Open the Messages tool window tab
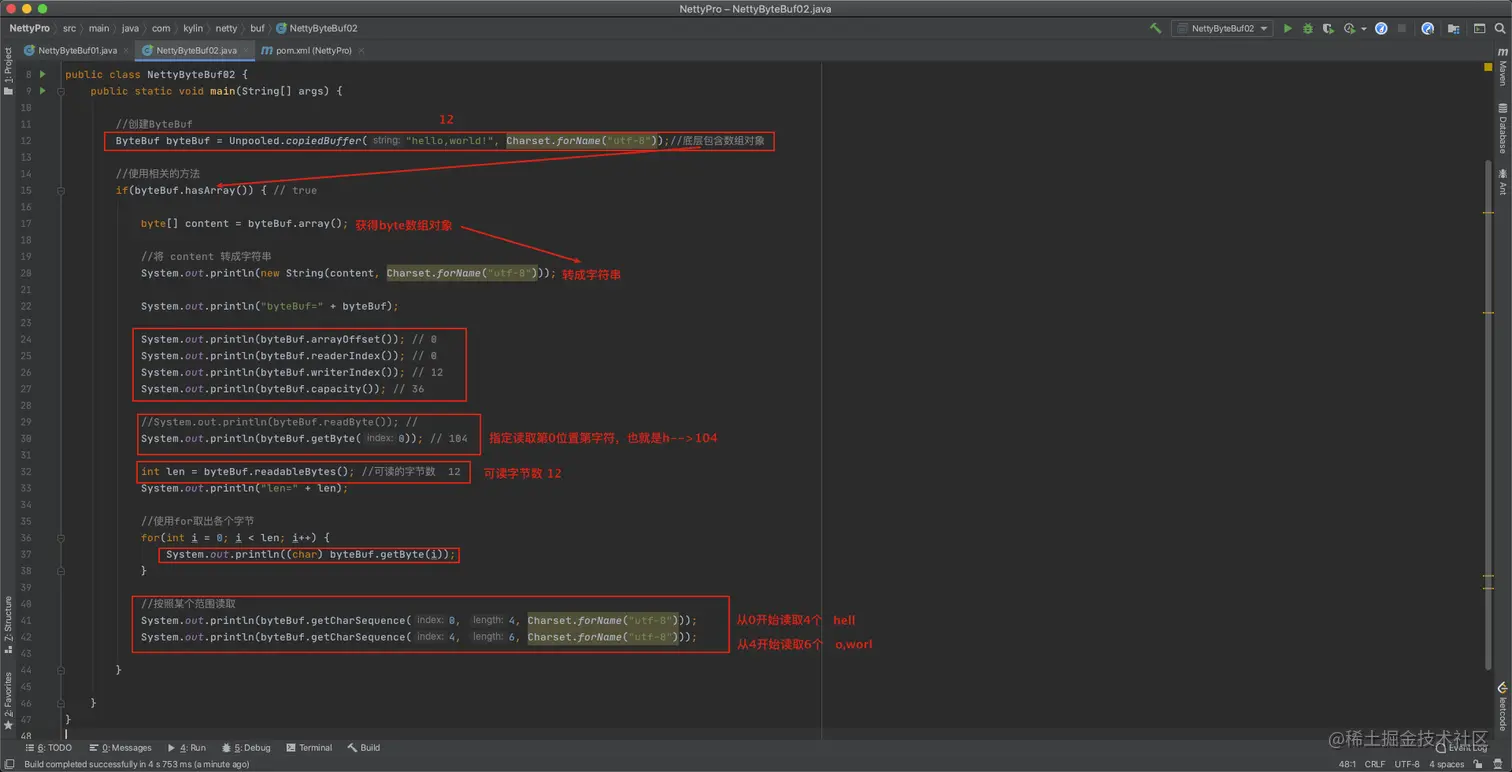The width and height of the screenshot is (1512, 772). click(120, 748)
